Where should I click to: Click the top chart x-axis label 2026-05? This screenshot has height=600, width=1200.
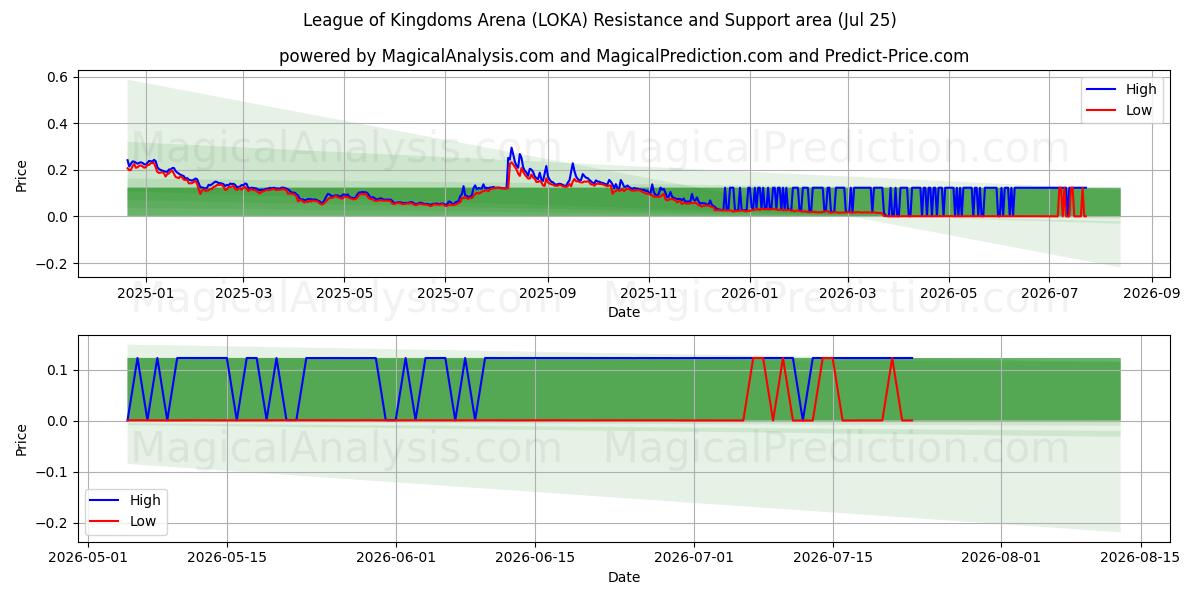[948, 294]
